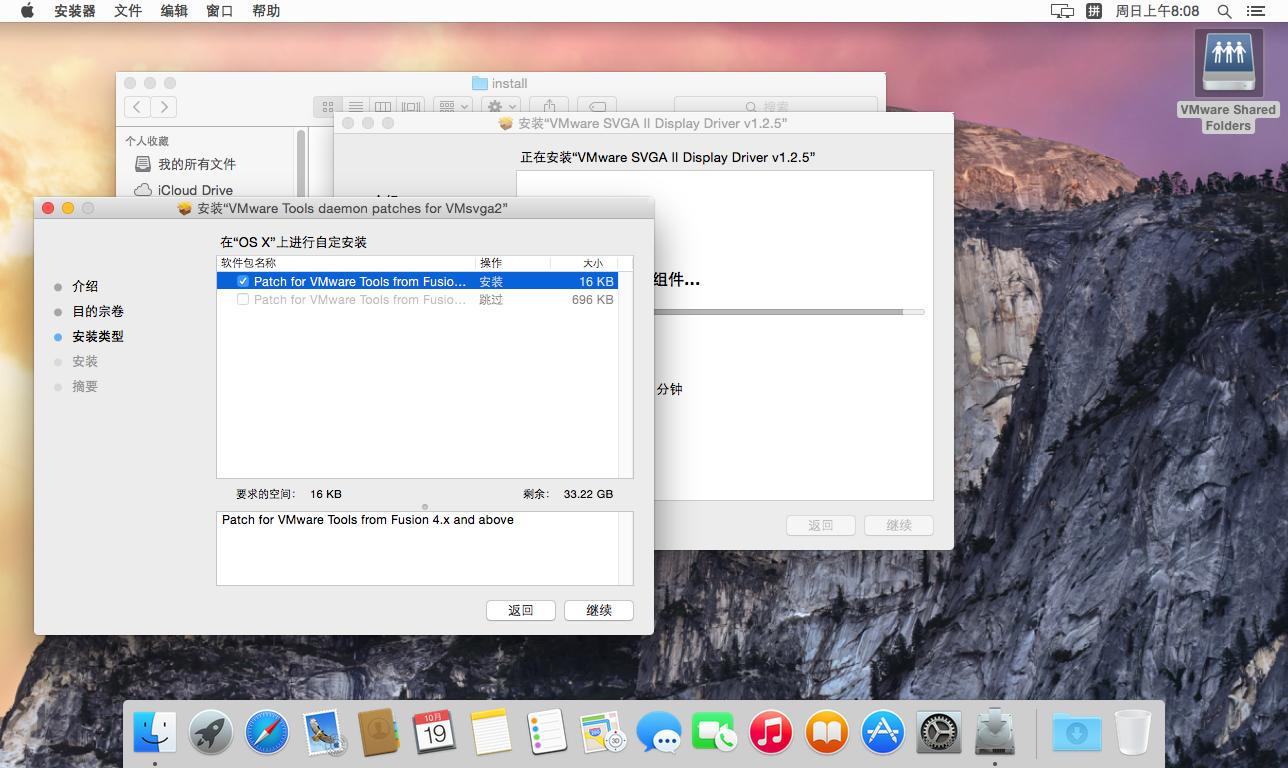
Task: Open the 文件 menu in menu bar
Action: click(x=128, y=11)
